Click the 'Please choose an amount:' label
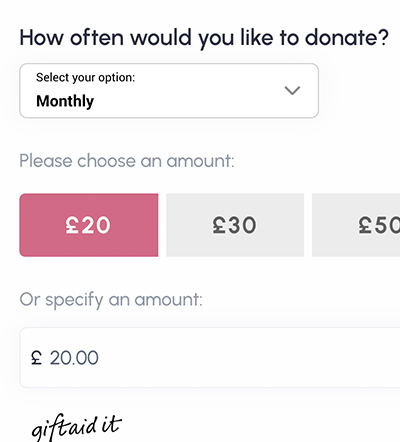Image resolution: width=400 pixels, height=442 pixels. pos(127,161)
